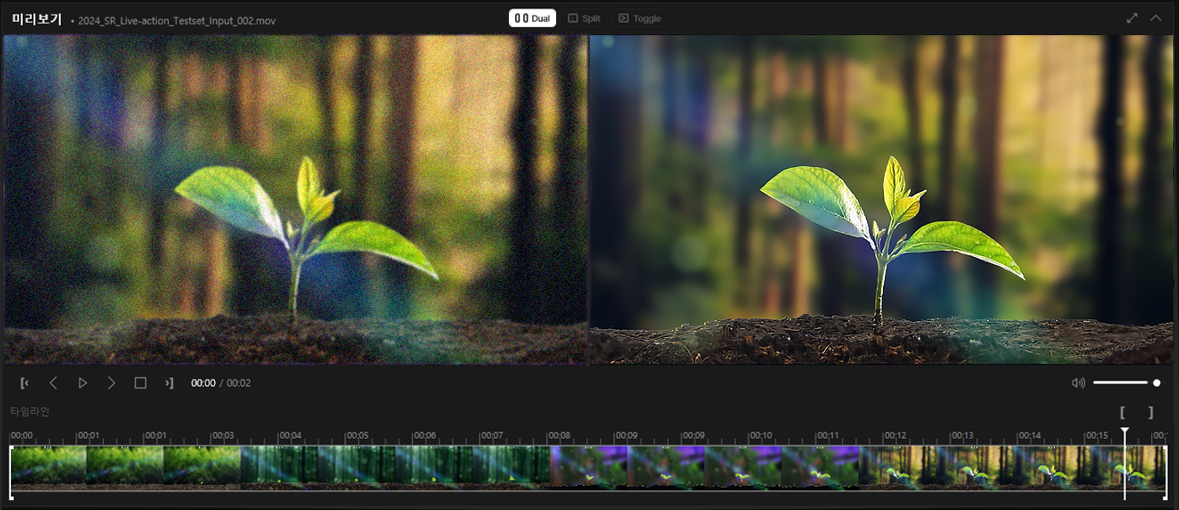
Task: Adjust the volume slider handle
Action: [x=1156, y=383]
